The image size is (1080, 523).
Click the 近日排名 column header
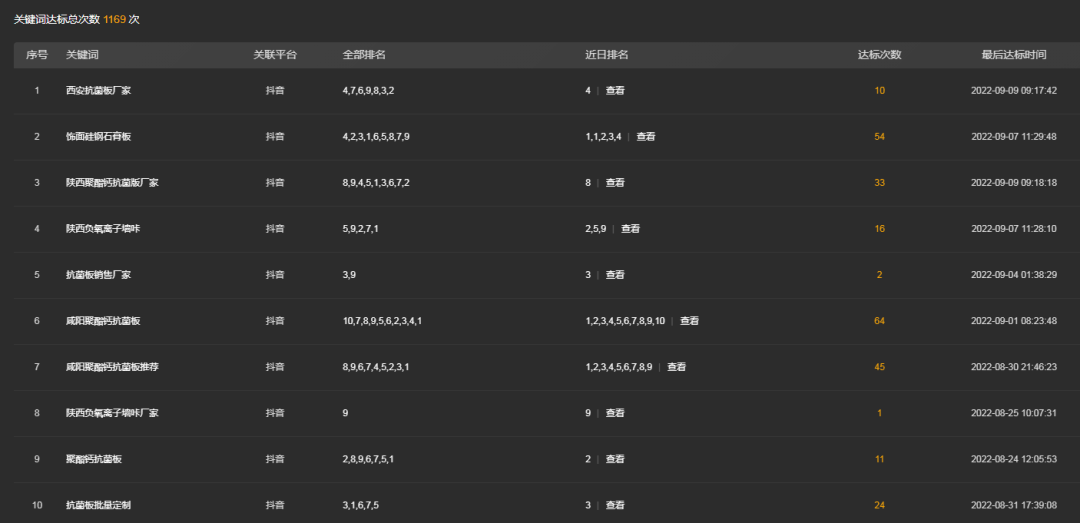[606, 55]
